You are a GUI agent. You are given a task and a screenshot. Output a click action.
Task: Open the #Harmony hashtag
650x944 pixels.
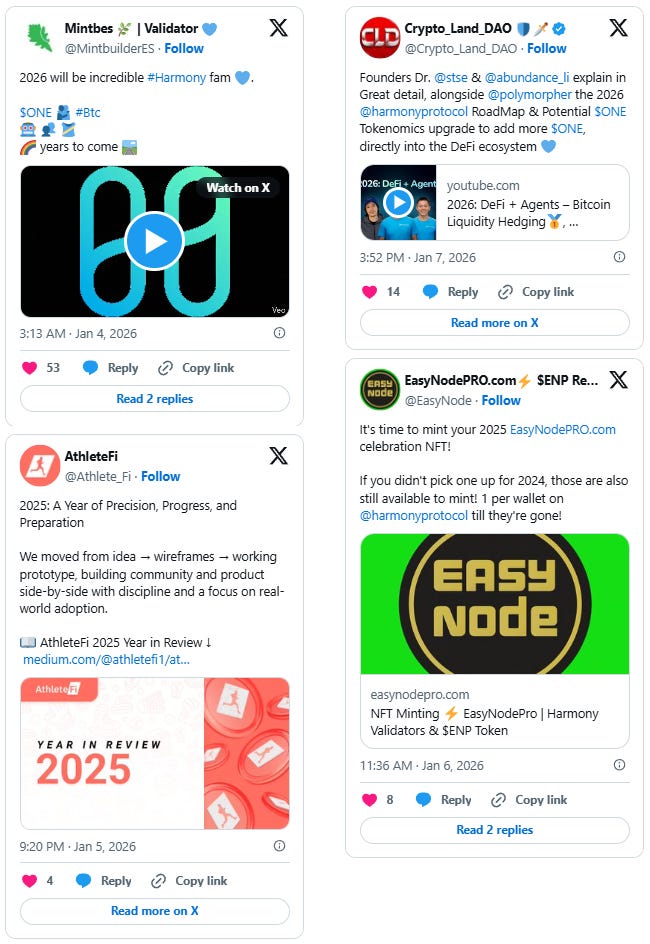coord(176,78)
